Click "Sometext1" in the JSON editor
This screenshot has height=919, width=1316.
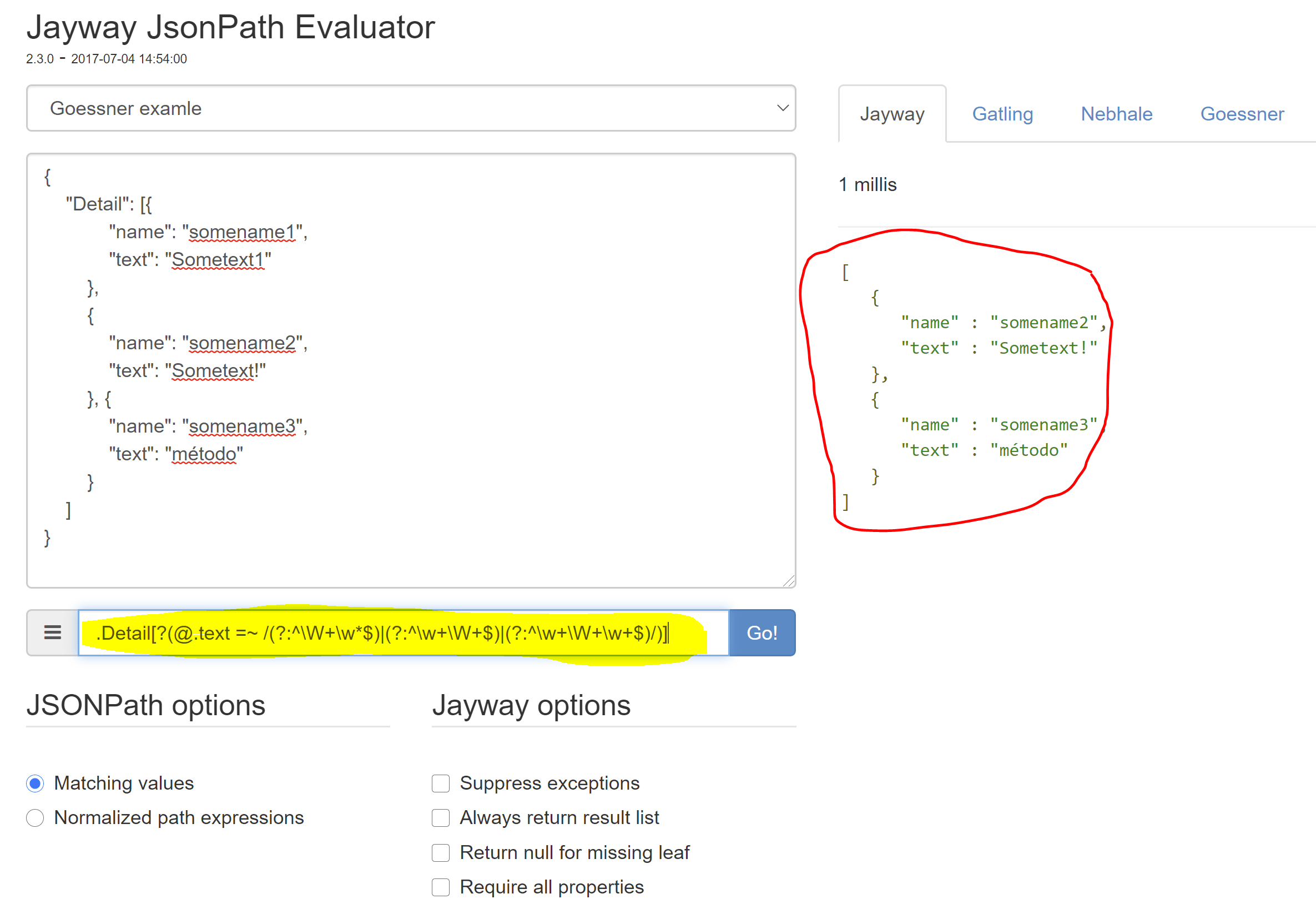218,259
